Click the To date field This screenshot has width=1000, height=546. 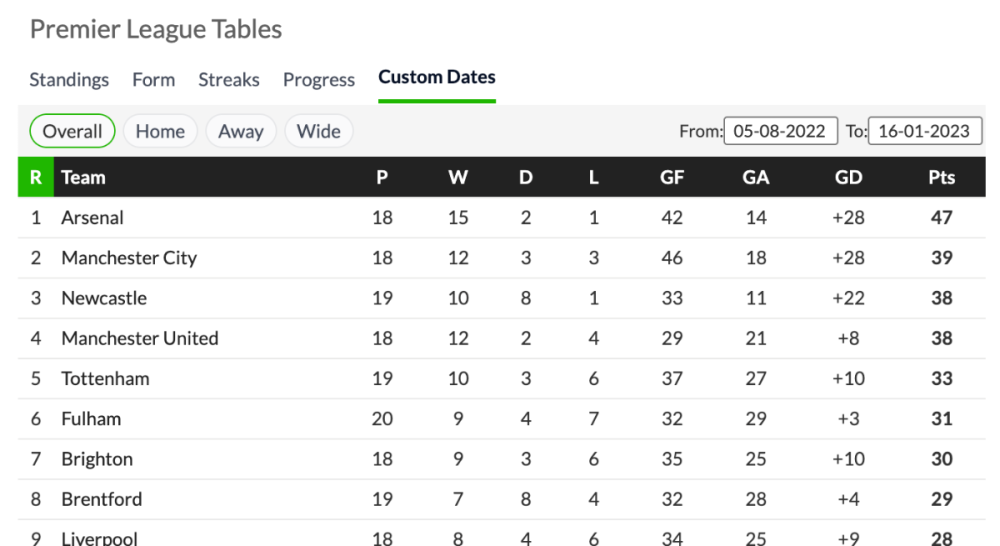(924, 131)
